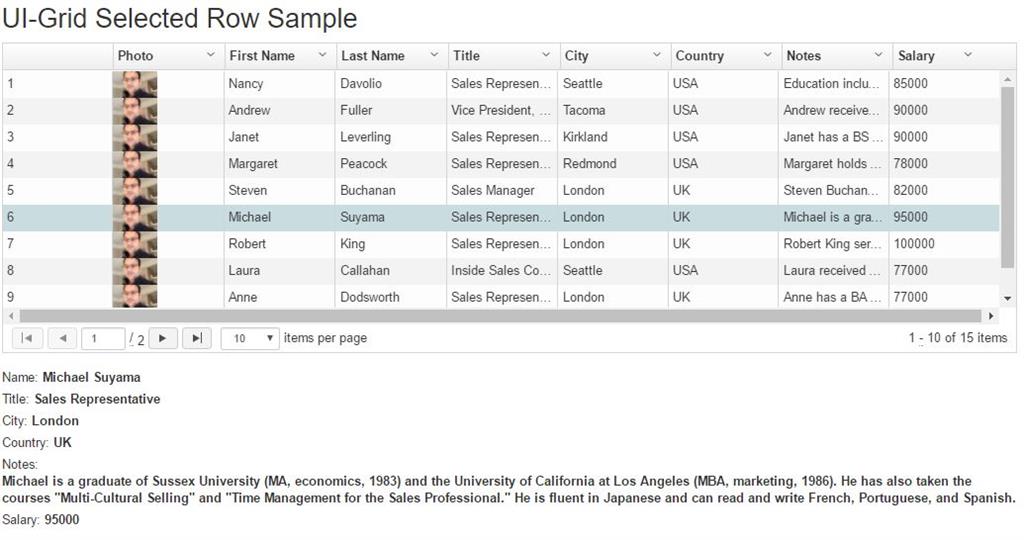The image size is (1024, 540).
Task: Go to the next page
Action: [163, 338]
